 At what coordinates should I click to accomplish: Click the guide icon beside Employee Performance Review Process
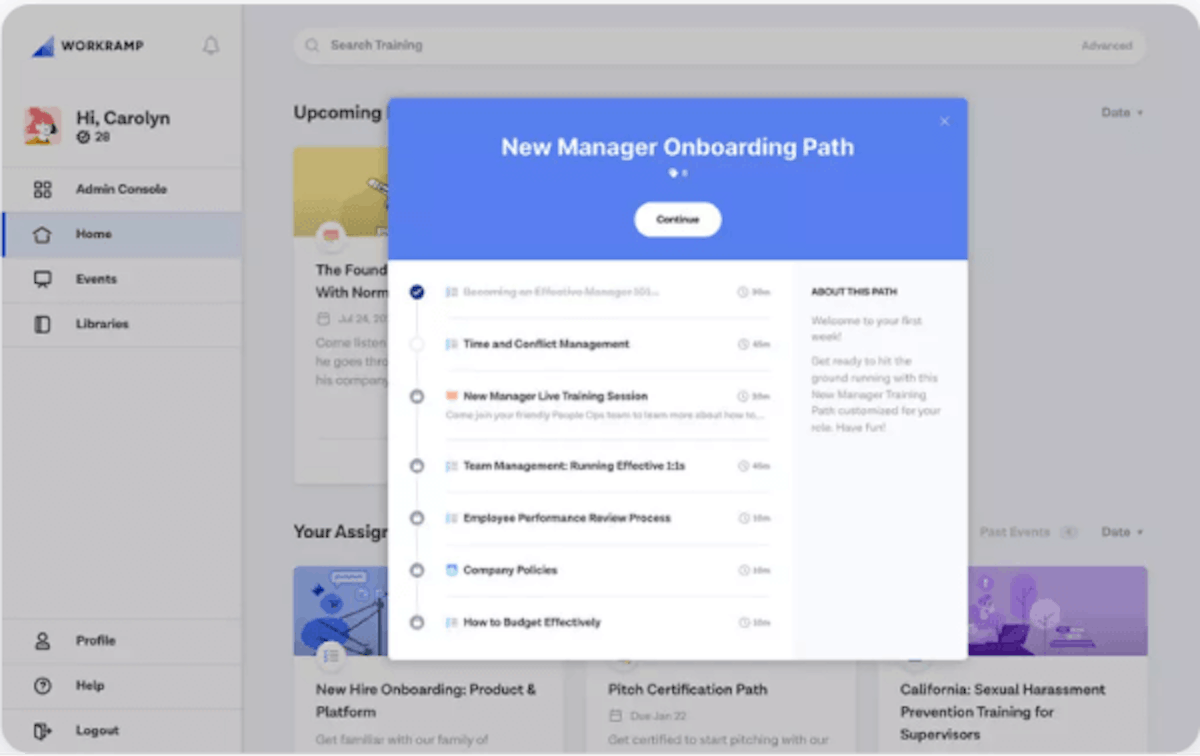451,518
